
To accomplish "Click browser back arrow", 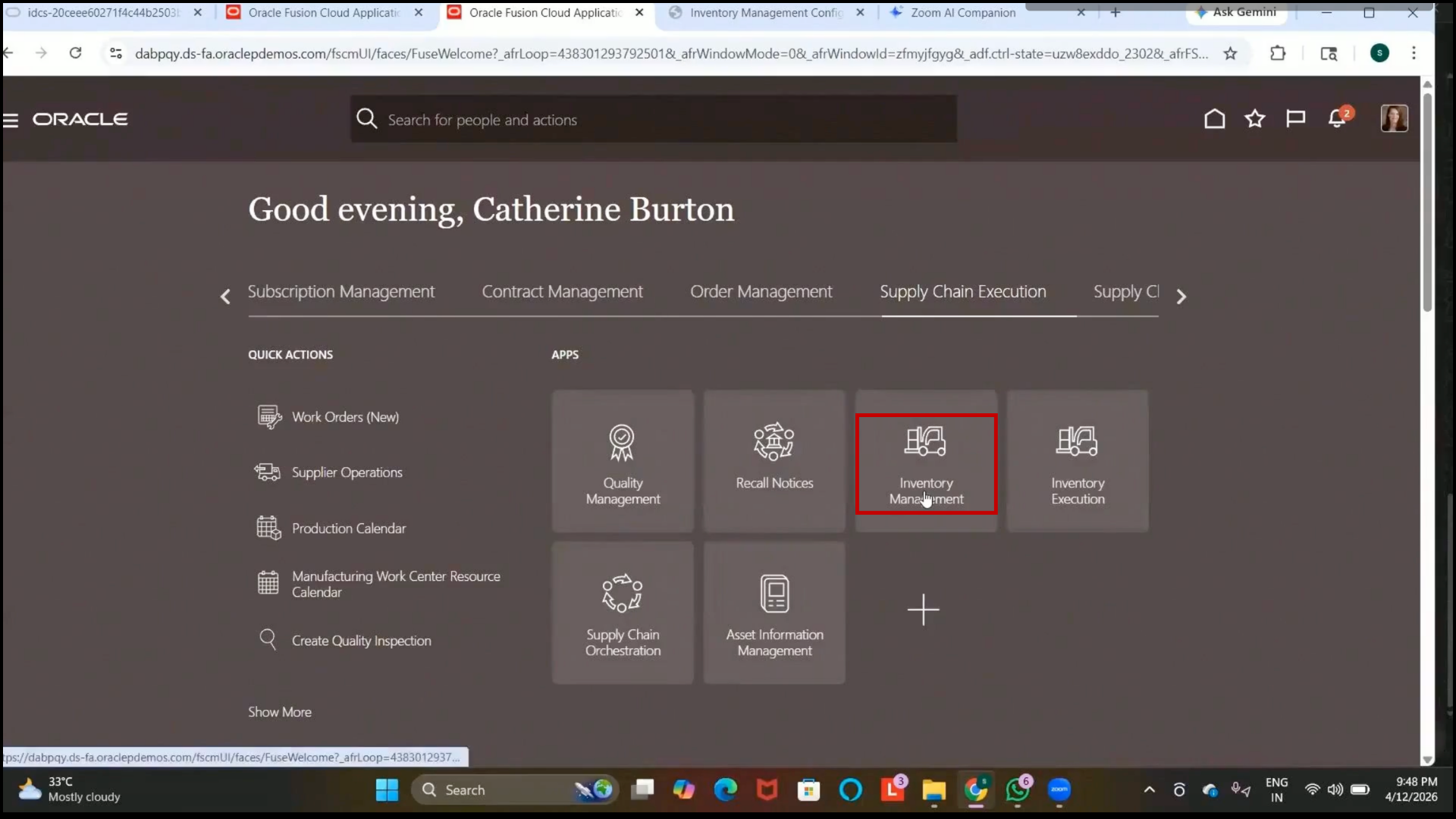I will pos(8,53).
